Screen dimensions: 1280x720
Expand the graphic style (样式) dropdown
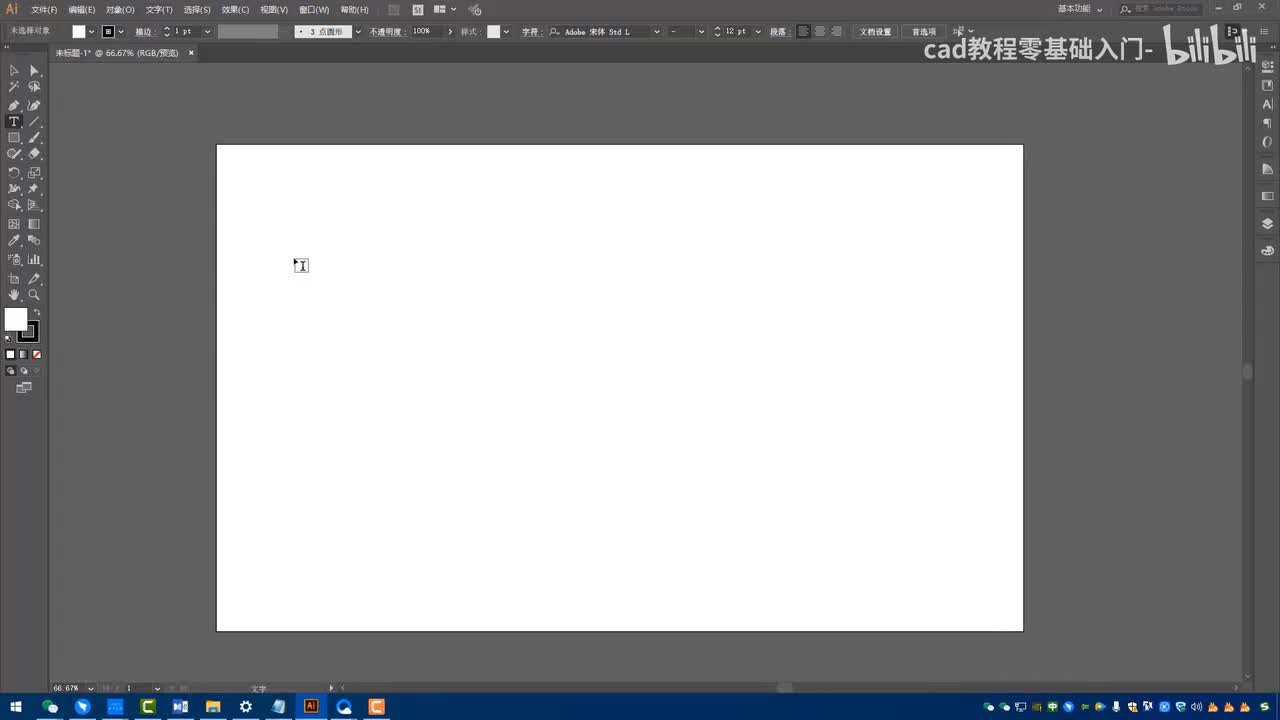tap(507, 32)
